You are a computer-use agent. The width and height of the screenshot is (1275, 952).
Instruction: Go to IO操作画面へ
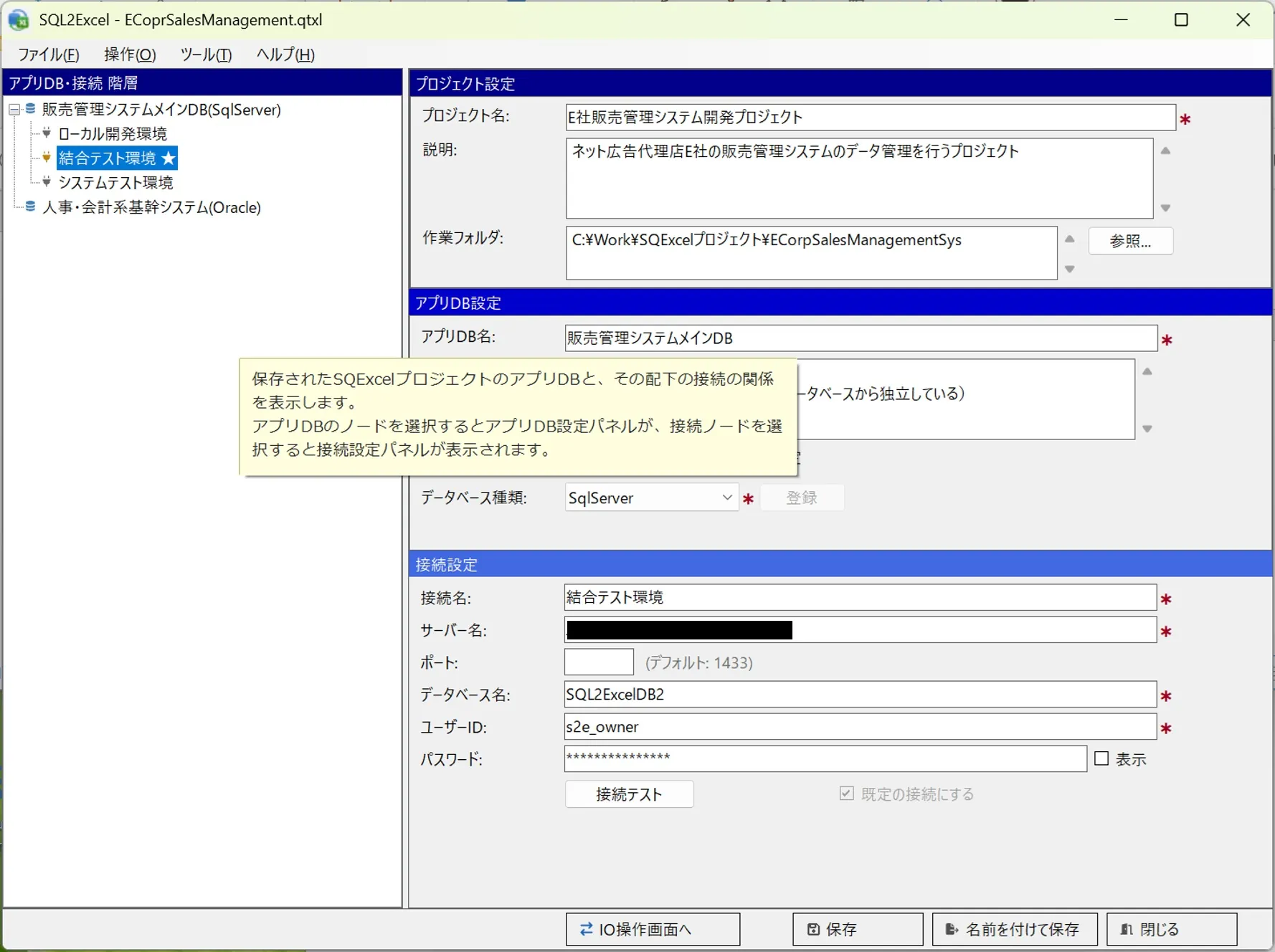(653, 929)
